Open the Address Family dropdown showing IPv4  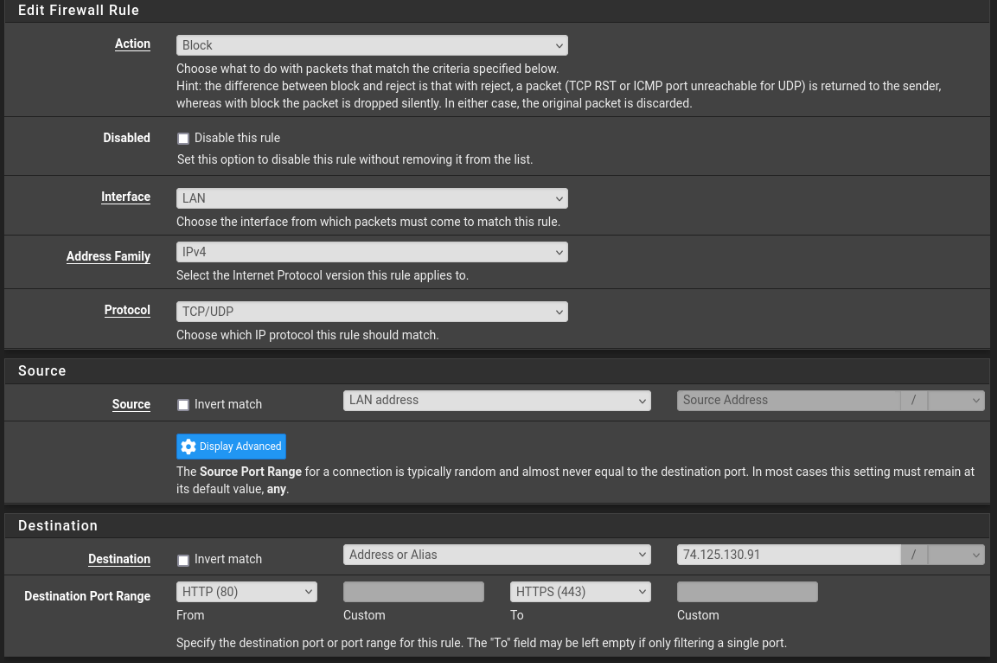tap(371, 251)
